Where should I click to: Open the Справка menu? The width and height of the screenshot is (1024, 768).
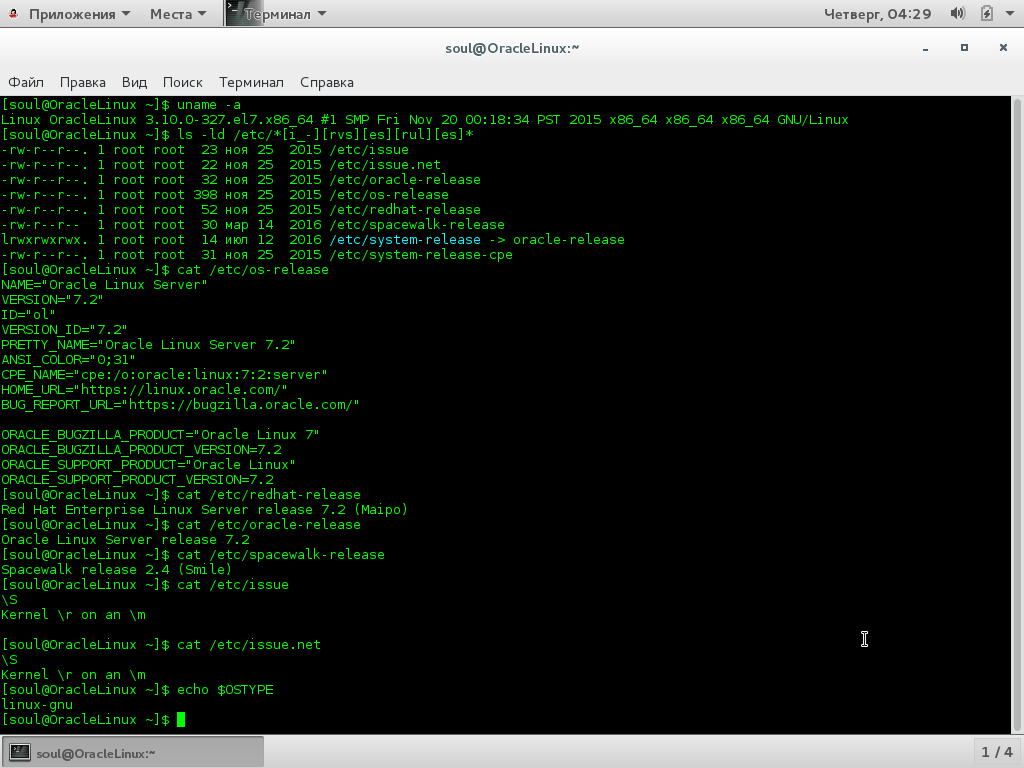(327, 82)
